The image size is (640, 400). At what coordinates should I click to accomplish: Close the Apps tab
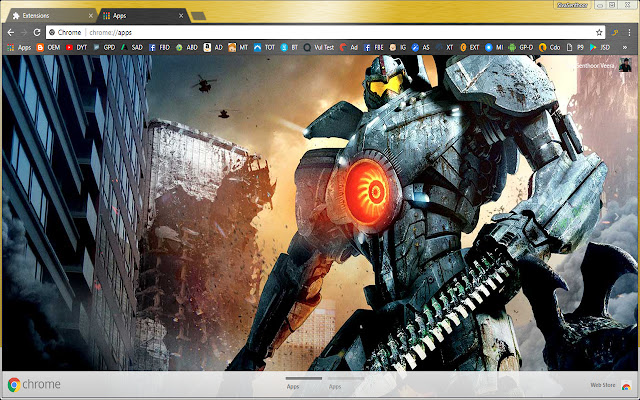click(181, 16)
